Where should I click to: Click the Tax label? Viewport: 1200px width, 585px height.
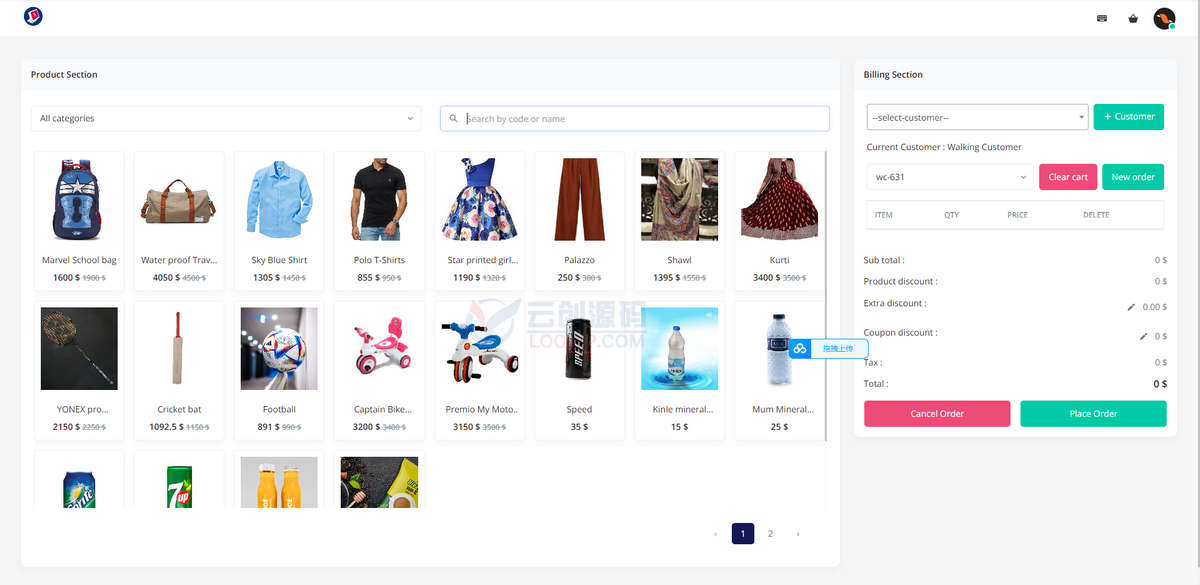(873, 363)
